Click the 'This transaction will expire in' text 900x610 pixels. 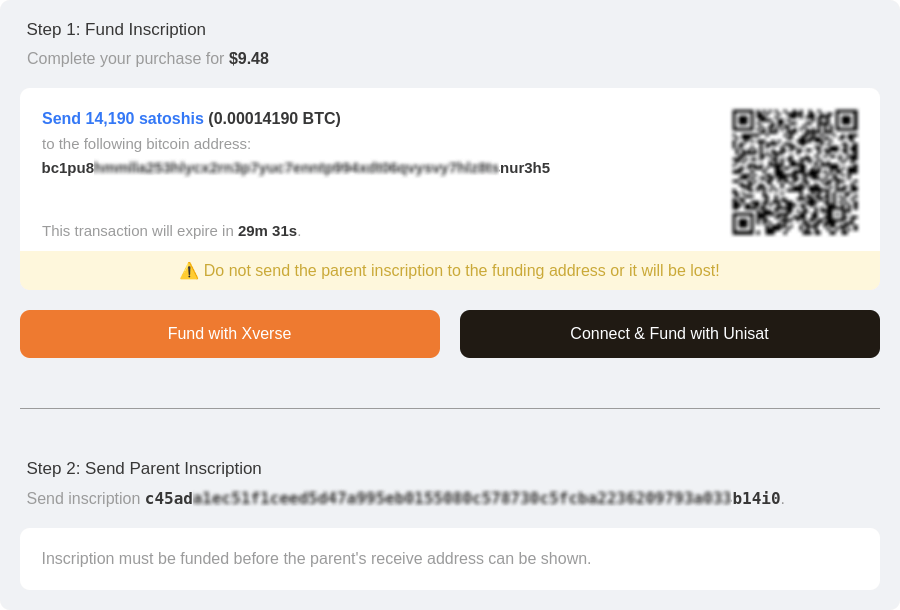pyautogui.click(x=137, y=231)
